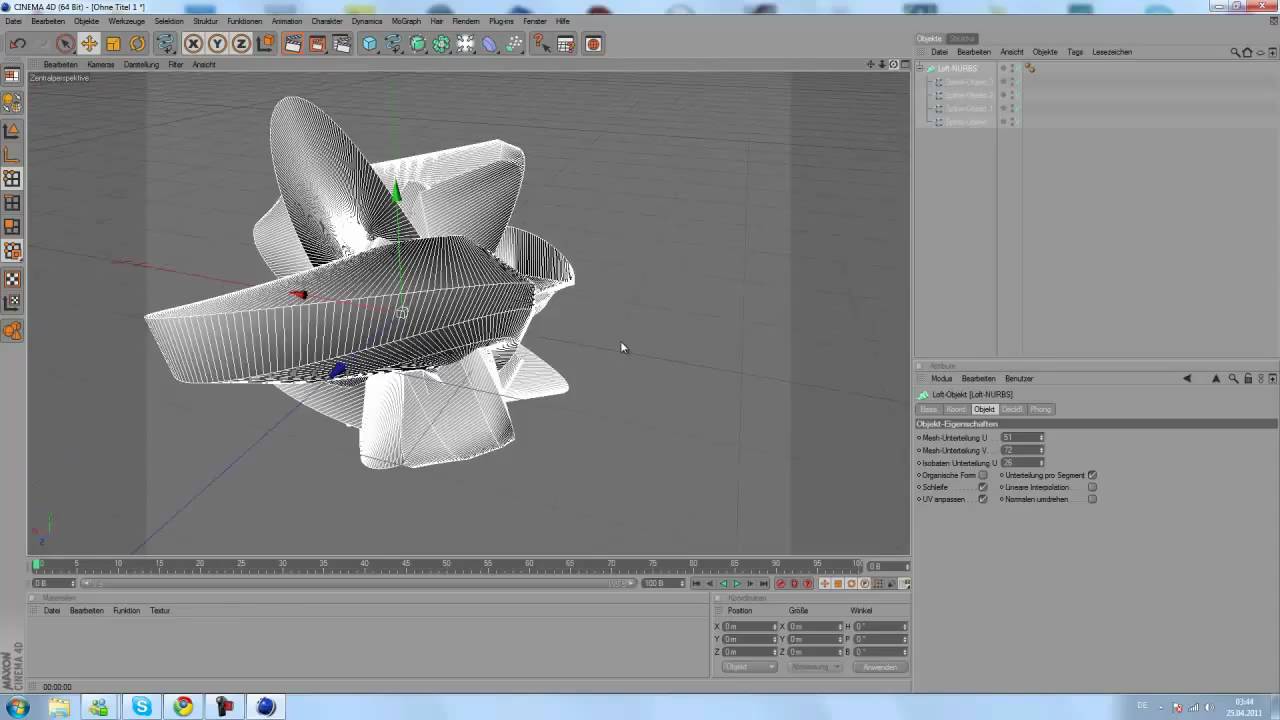
Task: Select the Texture mode checkerboard icon
Action: click(x=12, y=279)
